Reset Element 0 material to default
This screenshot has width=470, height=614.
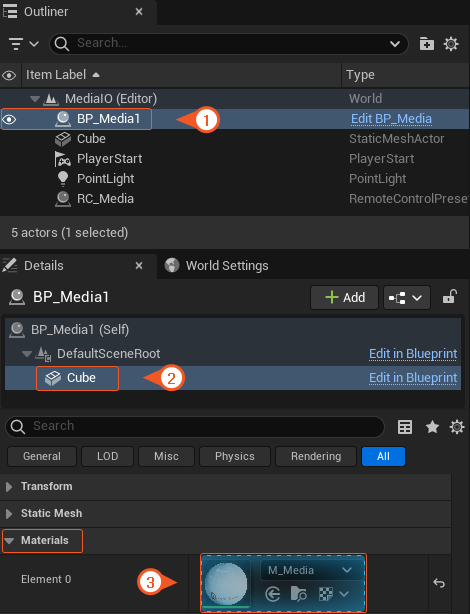[x=439, y=583]
